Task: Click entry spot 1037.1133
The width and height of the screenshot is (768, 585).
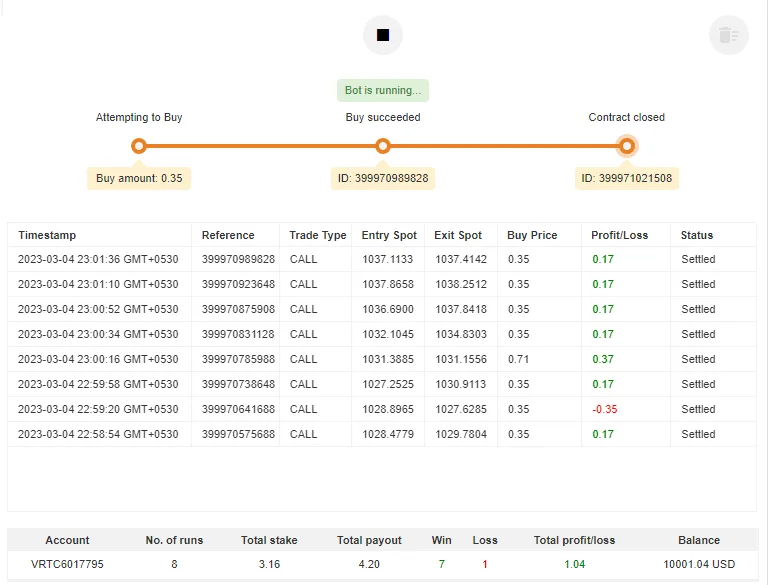Action: pos(387,259)
